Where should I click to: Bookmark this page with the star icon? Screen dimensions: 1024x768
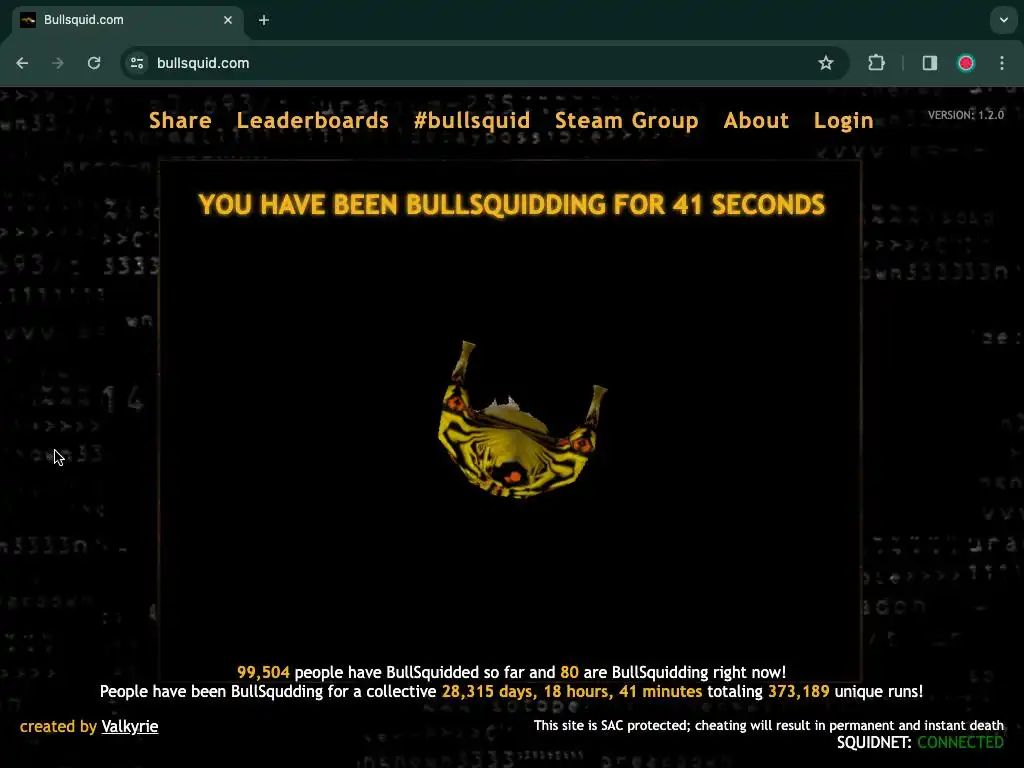[x=825, y=63]
